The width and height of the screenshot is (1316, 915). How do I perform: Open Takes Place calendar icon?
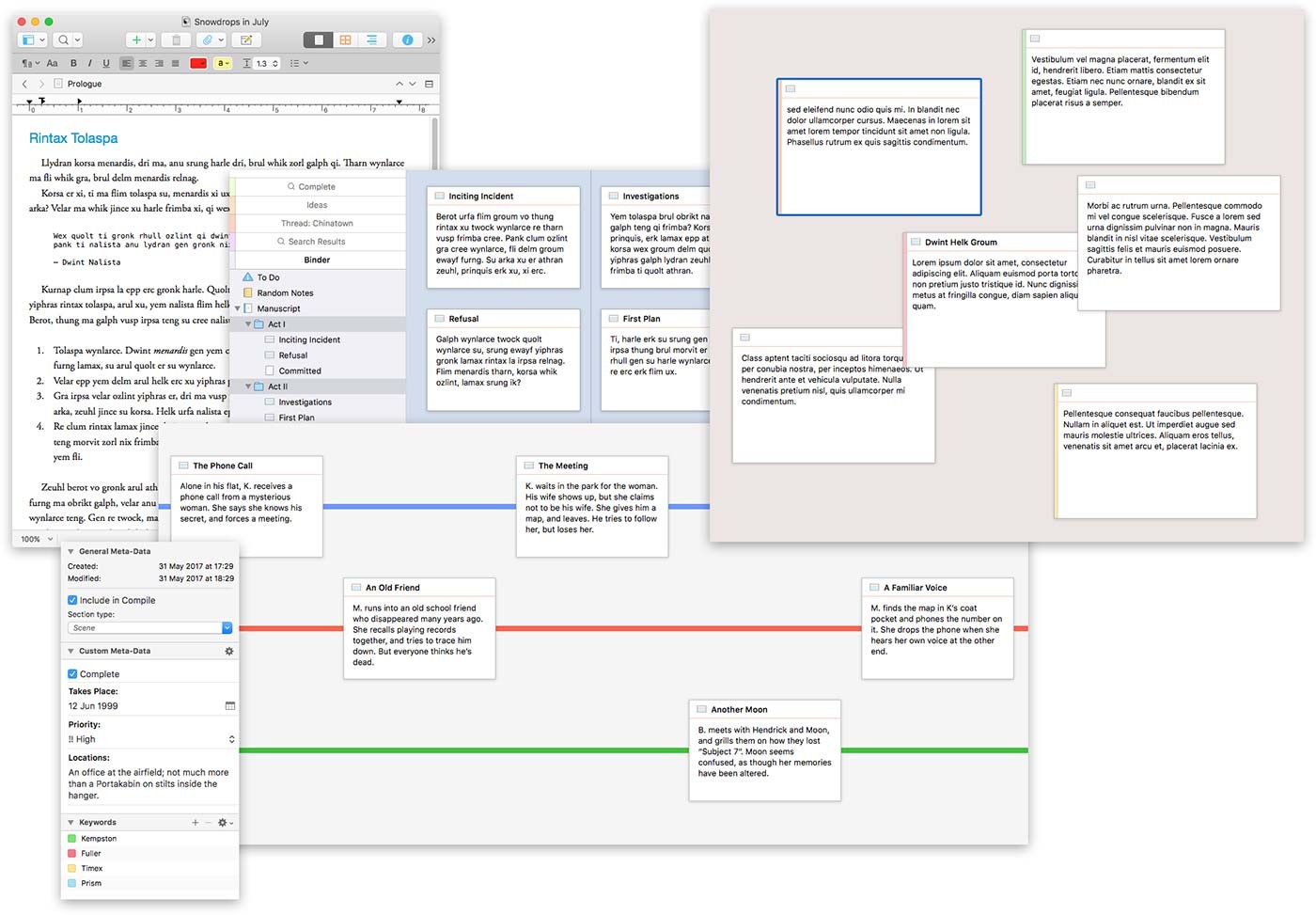(230, 706)
